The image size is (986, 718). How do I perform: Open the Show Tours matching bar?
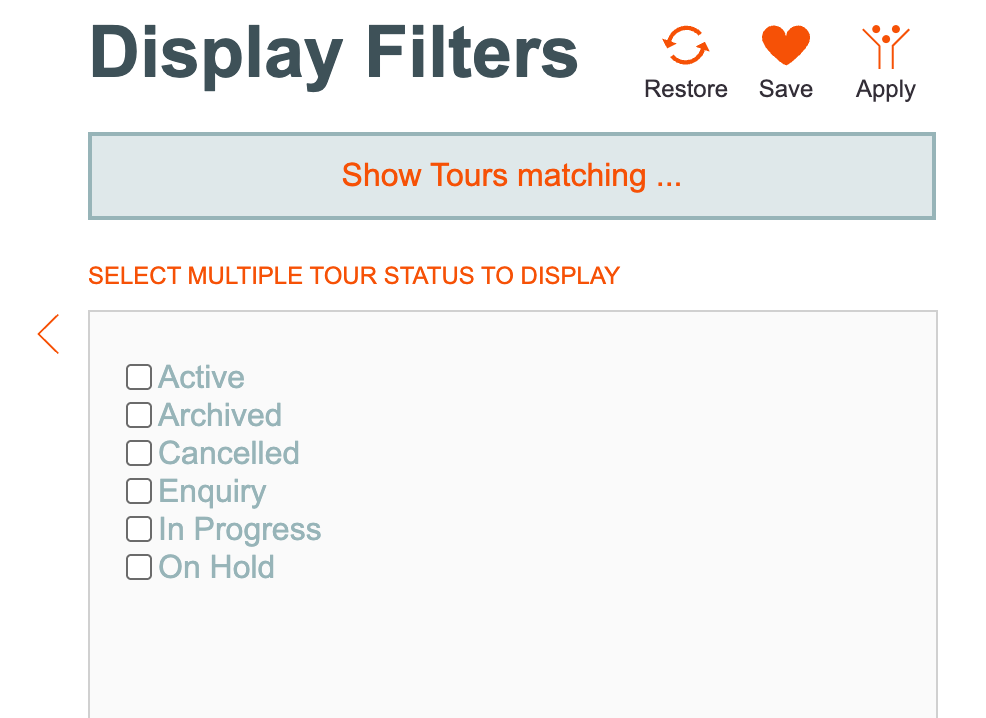tap(512, 176)
